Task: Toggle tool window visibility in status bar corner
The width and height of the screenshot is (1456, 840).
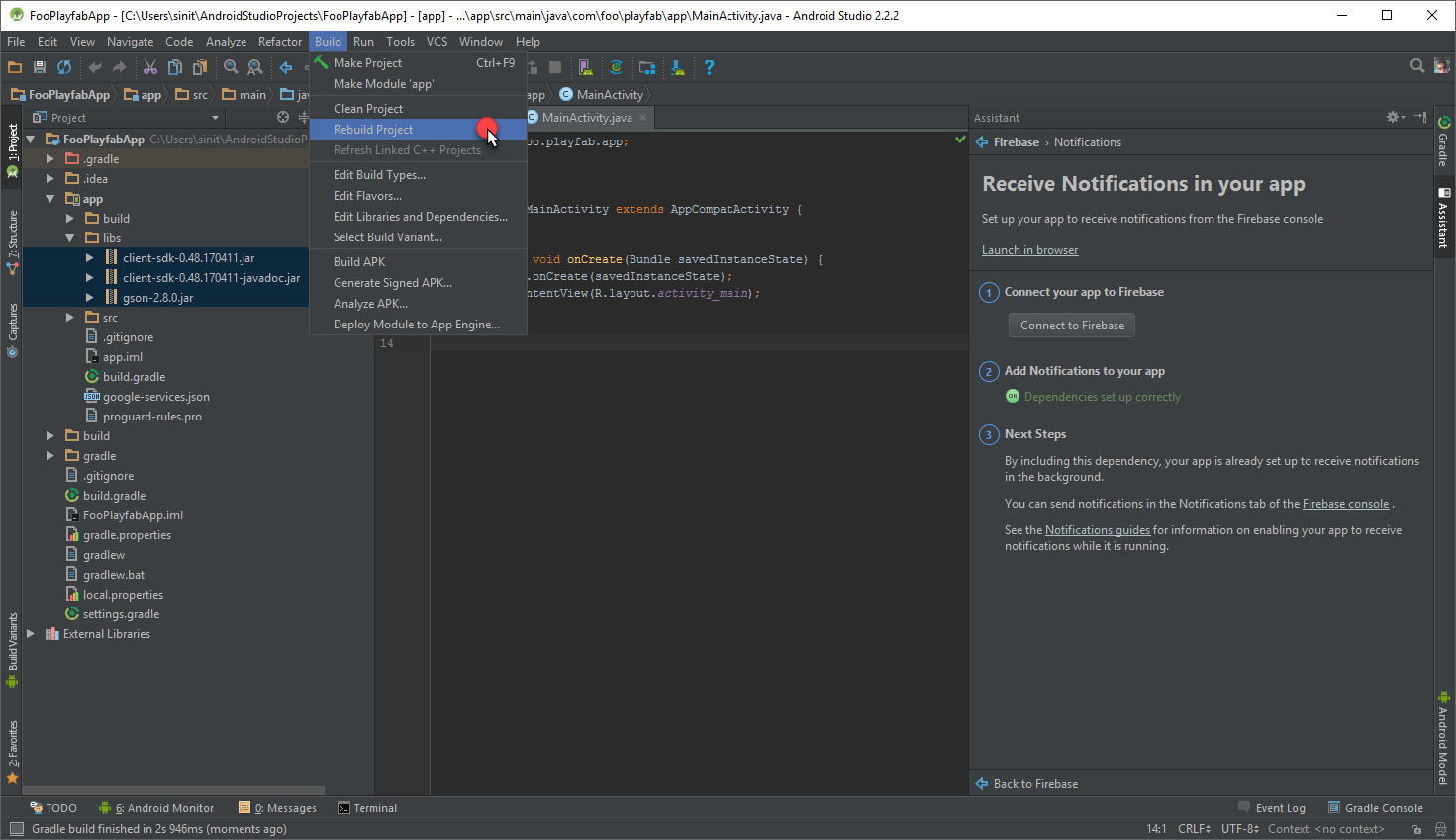Action: [x=16, y=829]
